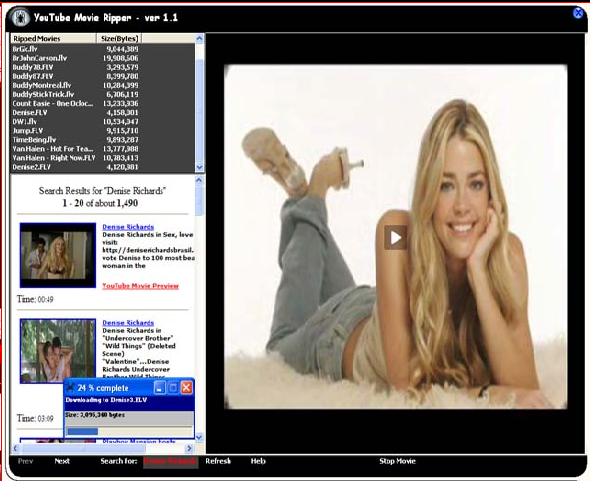
Task: Open Help in bottom bar
Action: [x=258, y=461]
